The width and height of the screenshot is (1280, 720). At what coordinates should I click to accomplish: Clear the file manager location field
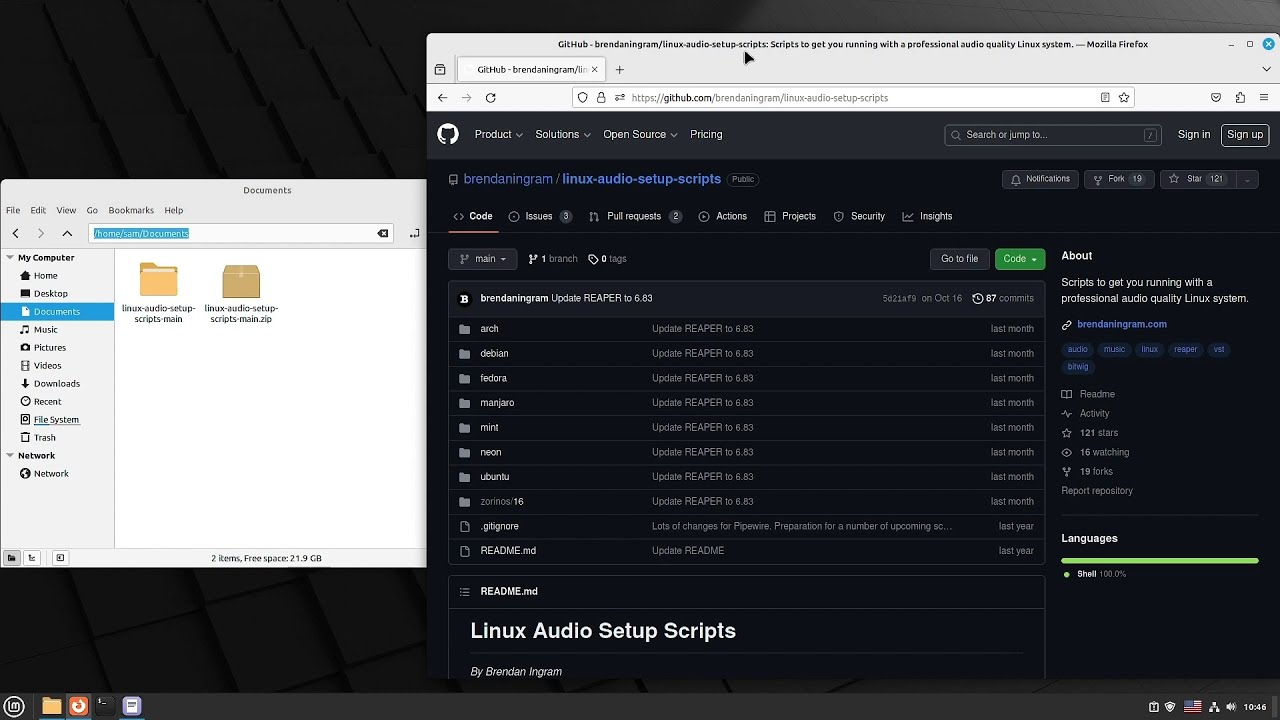tap(383, 233)
